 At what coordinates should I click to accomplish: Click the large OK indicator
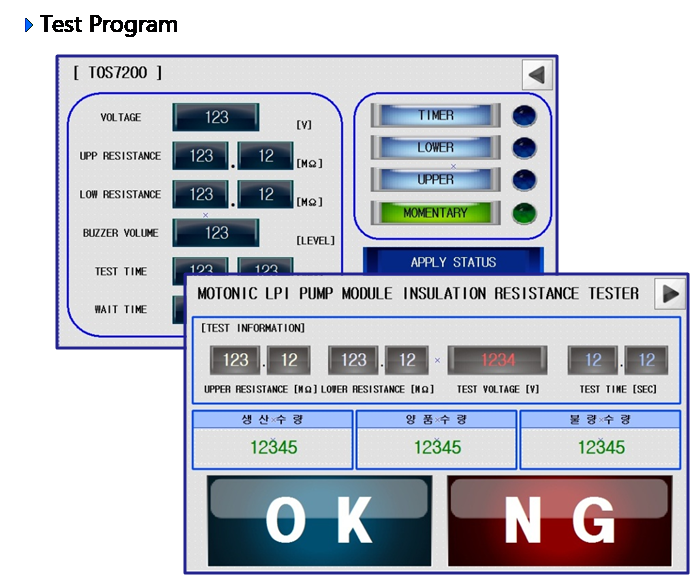pos(319,520)
